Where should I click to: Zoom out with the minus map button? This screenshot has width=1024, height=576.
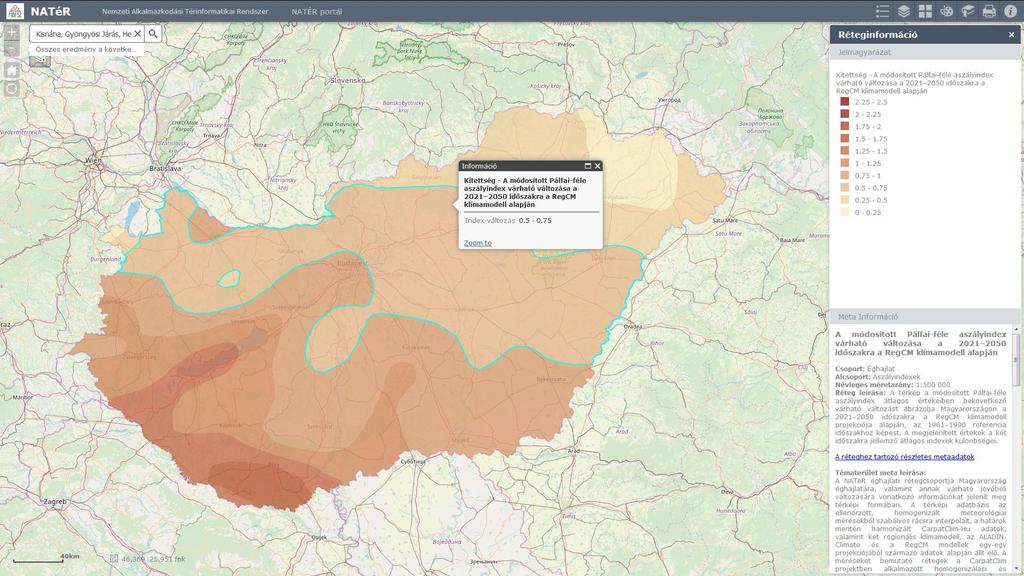click(12, 50)
